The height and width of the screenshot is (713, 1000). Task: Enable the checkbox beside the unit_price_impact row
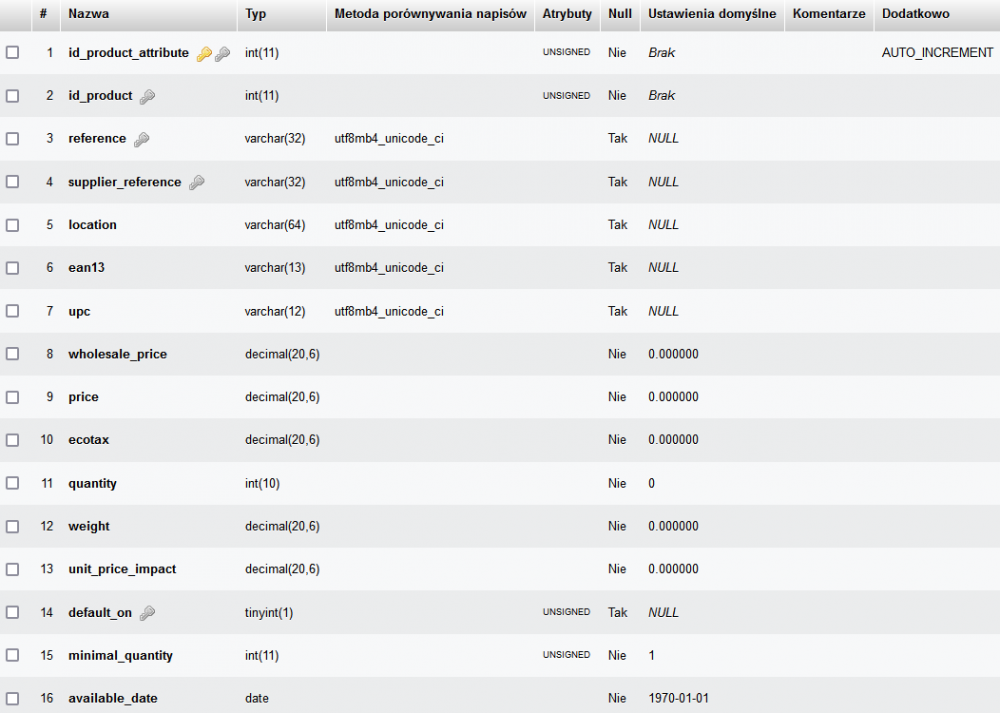tap(13, 569)
